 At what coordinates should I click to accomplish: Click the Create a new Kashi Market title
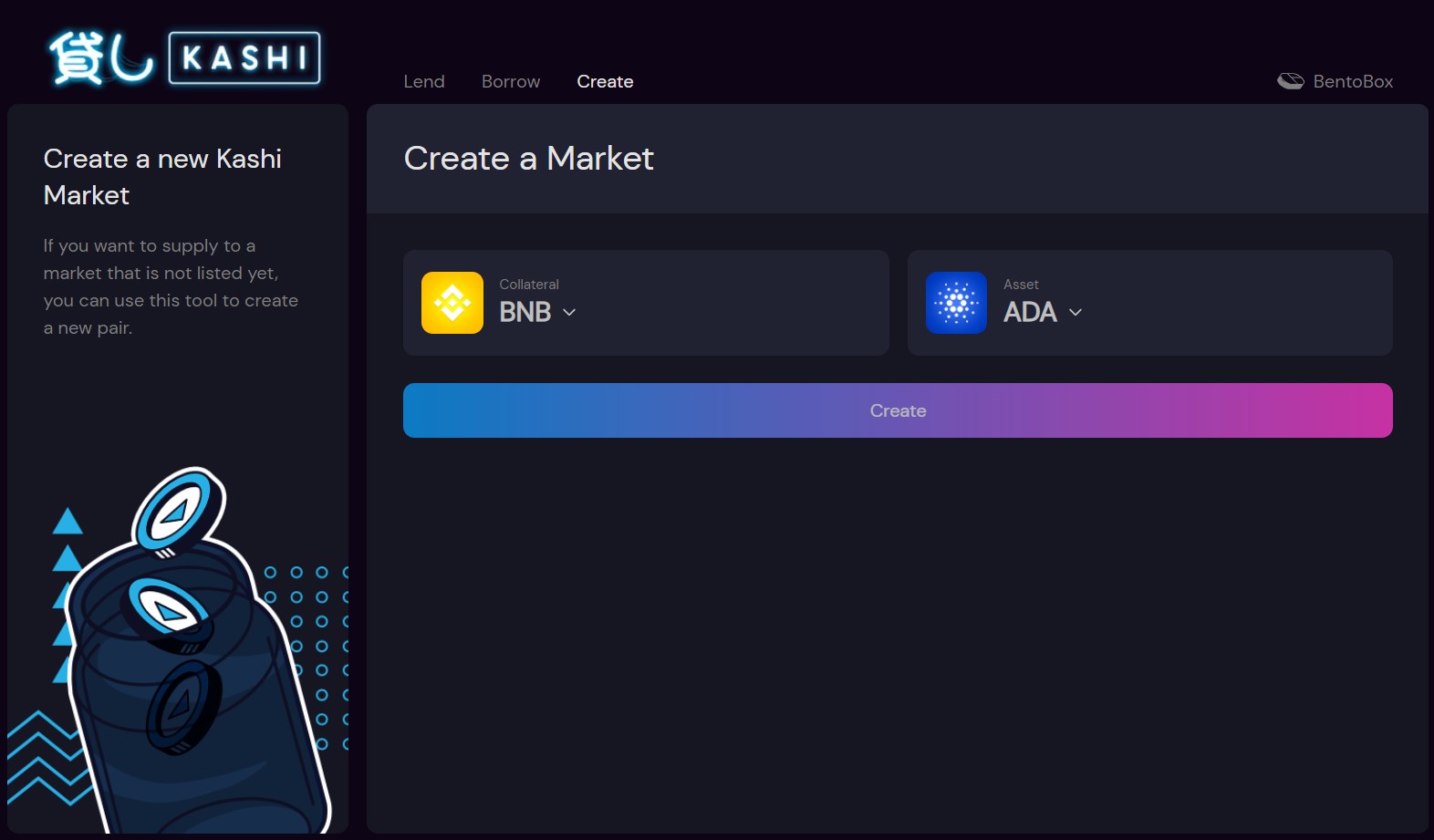tap(162, 177)
